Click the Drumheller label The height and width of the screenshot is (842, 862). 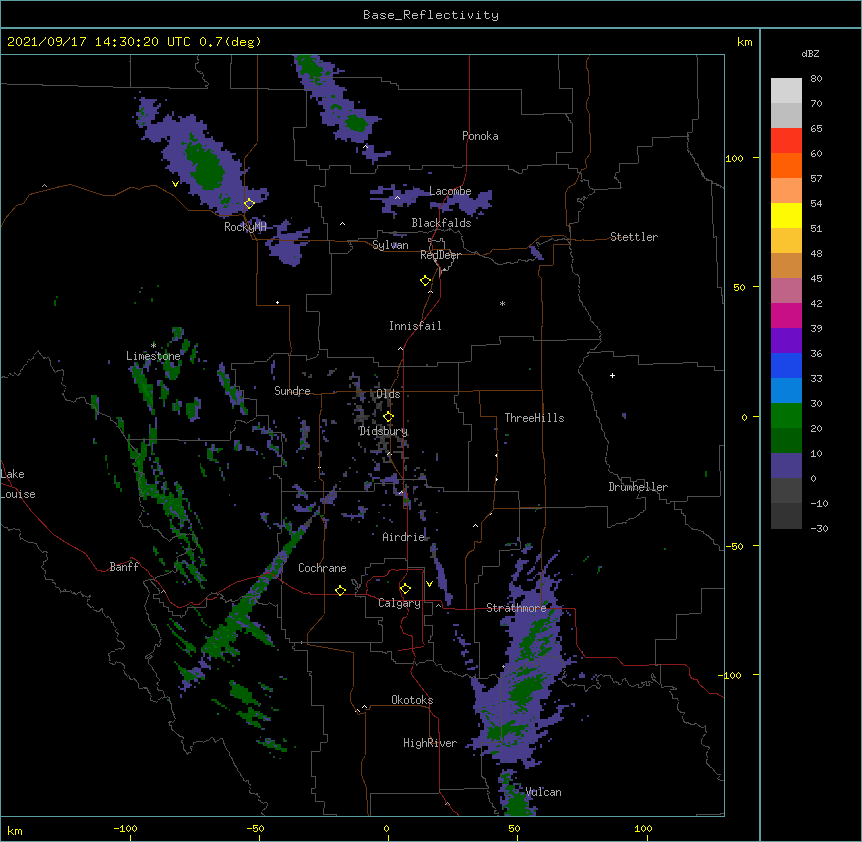pos(638,487)
